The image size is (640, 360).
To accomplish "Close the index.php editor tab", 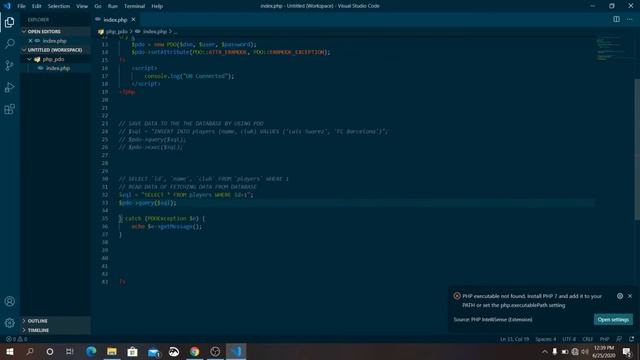I will pos(133,19).
